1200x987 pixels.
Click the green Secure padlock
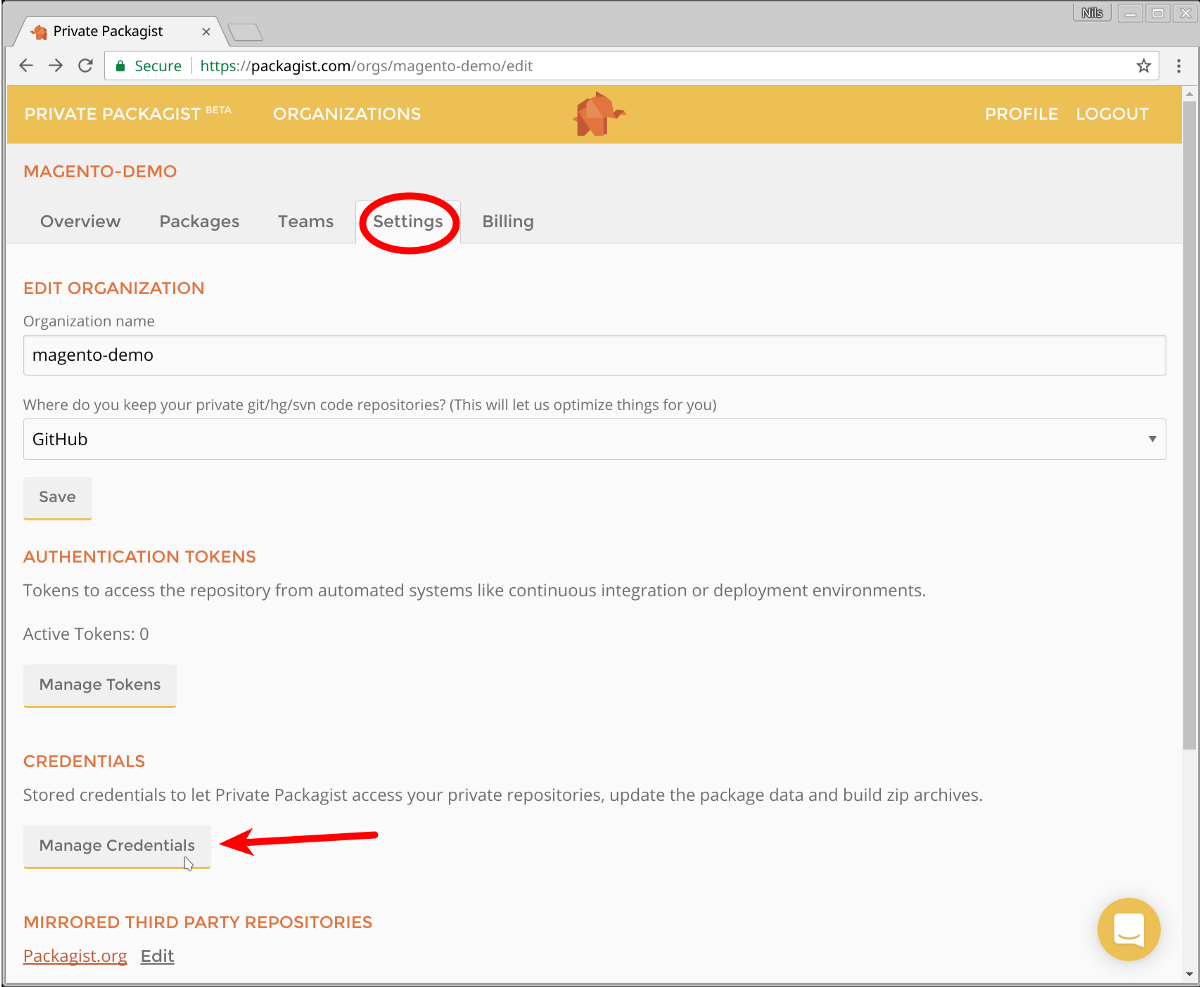(x=120, y=66)
